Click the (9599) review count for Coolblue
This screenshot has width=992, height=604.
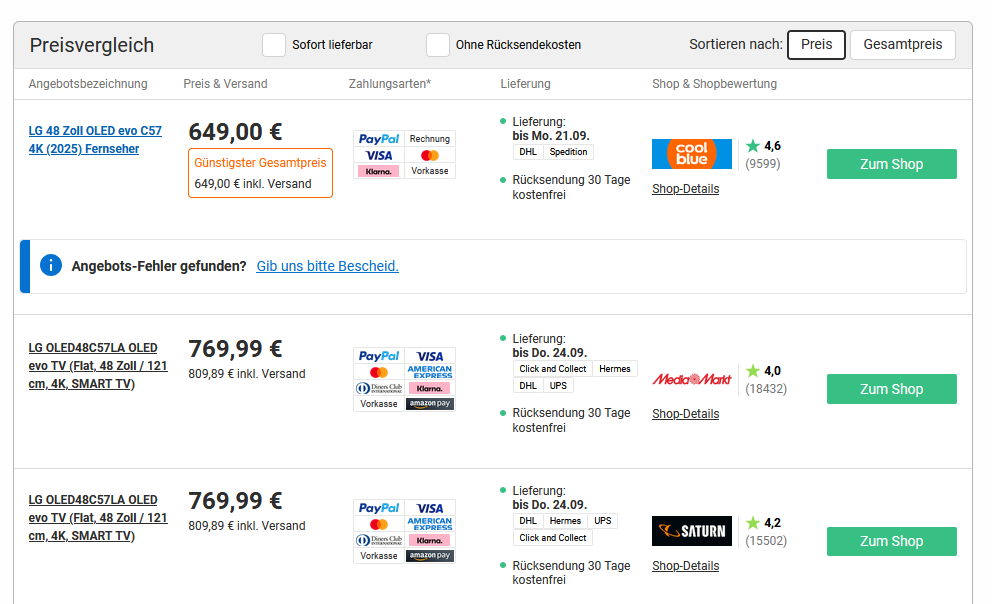tap(762, 164)
